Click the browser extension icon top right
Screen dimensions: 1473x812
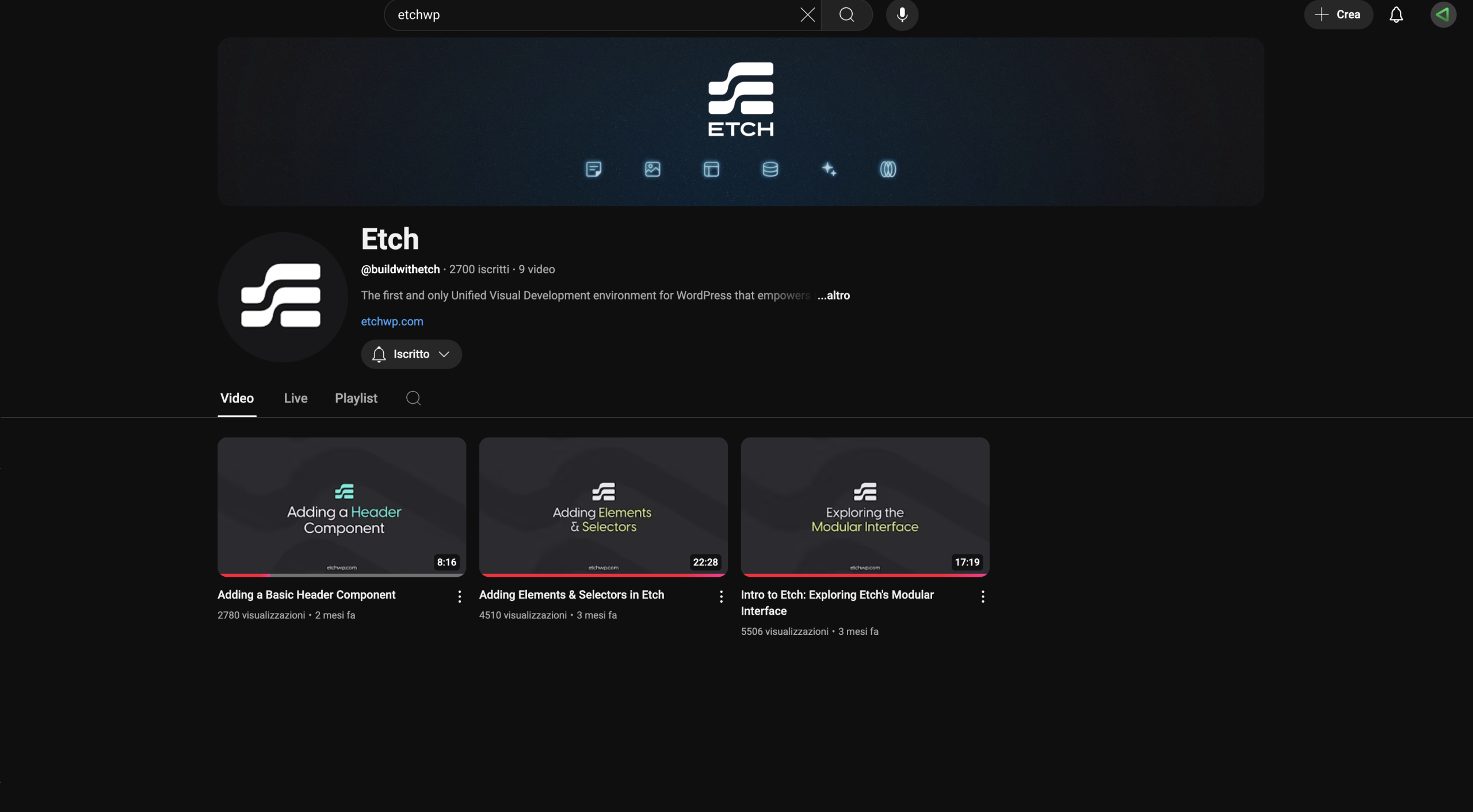click(x=1444, y=14)
